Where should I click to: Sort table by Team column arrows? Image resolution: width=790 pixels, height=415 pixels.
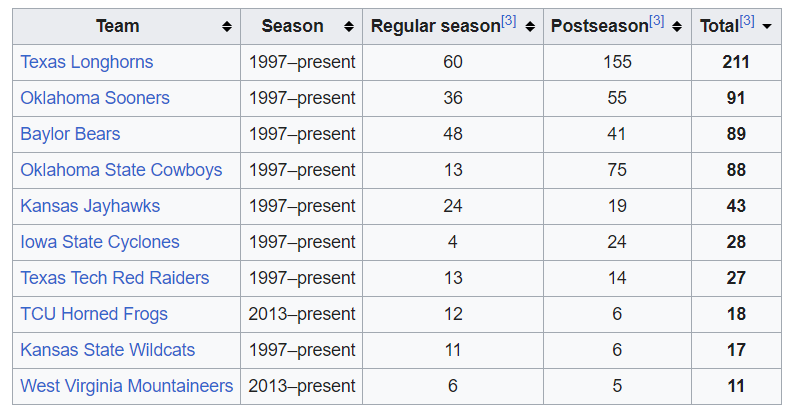coord(228,27)
